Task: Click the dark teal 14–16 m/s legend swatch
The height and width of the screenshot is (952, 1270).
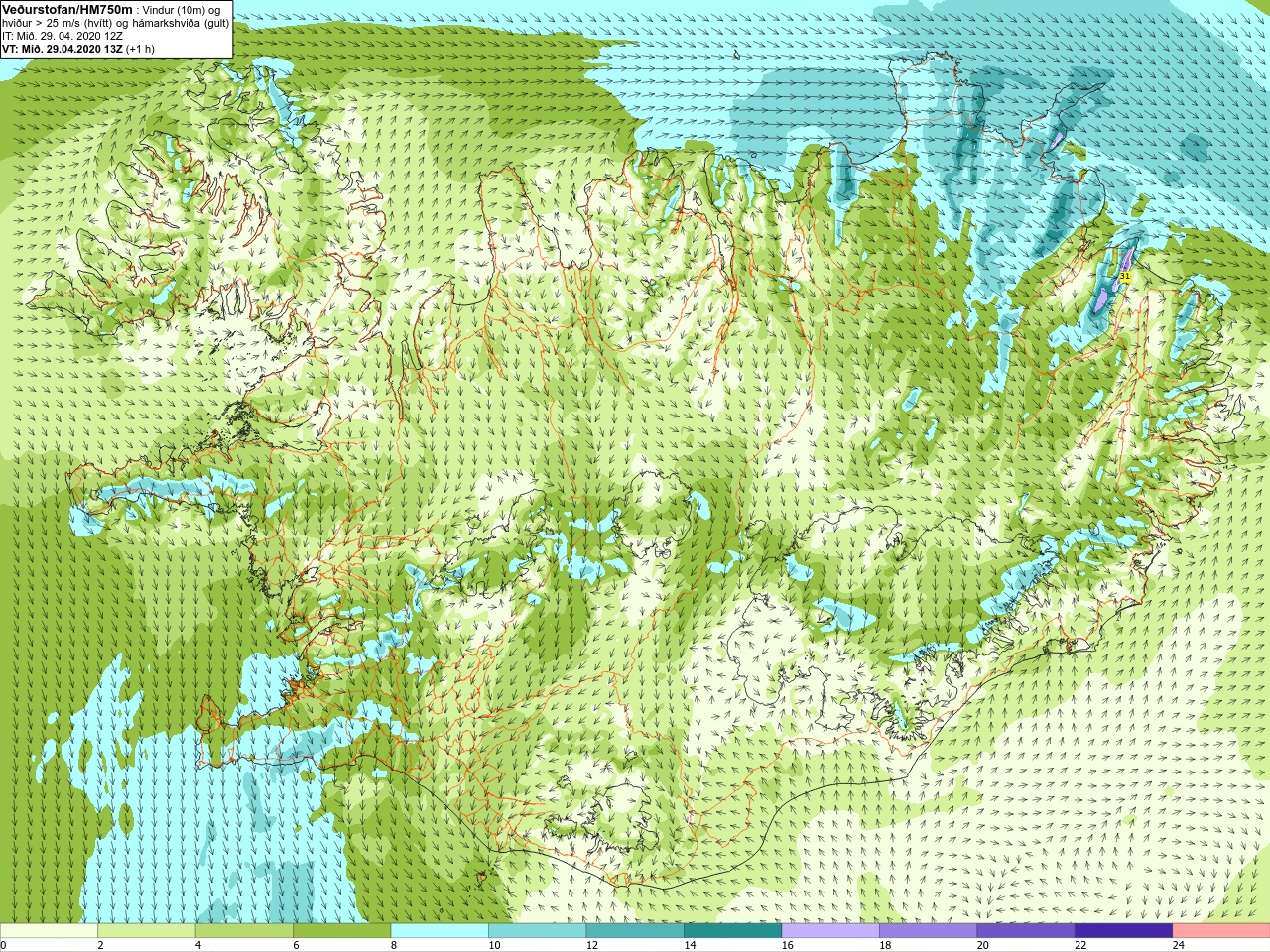Action: click(x=733, y=931)
